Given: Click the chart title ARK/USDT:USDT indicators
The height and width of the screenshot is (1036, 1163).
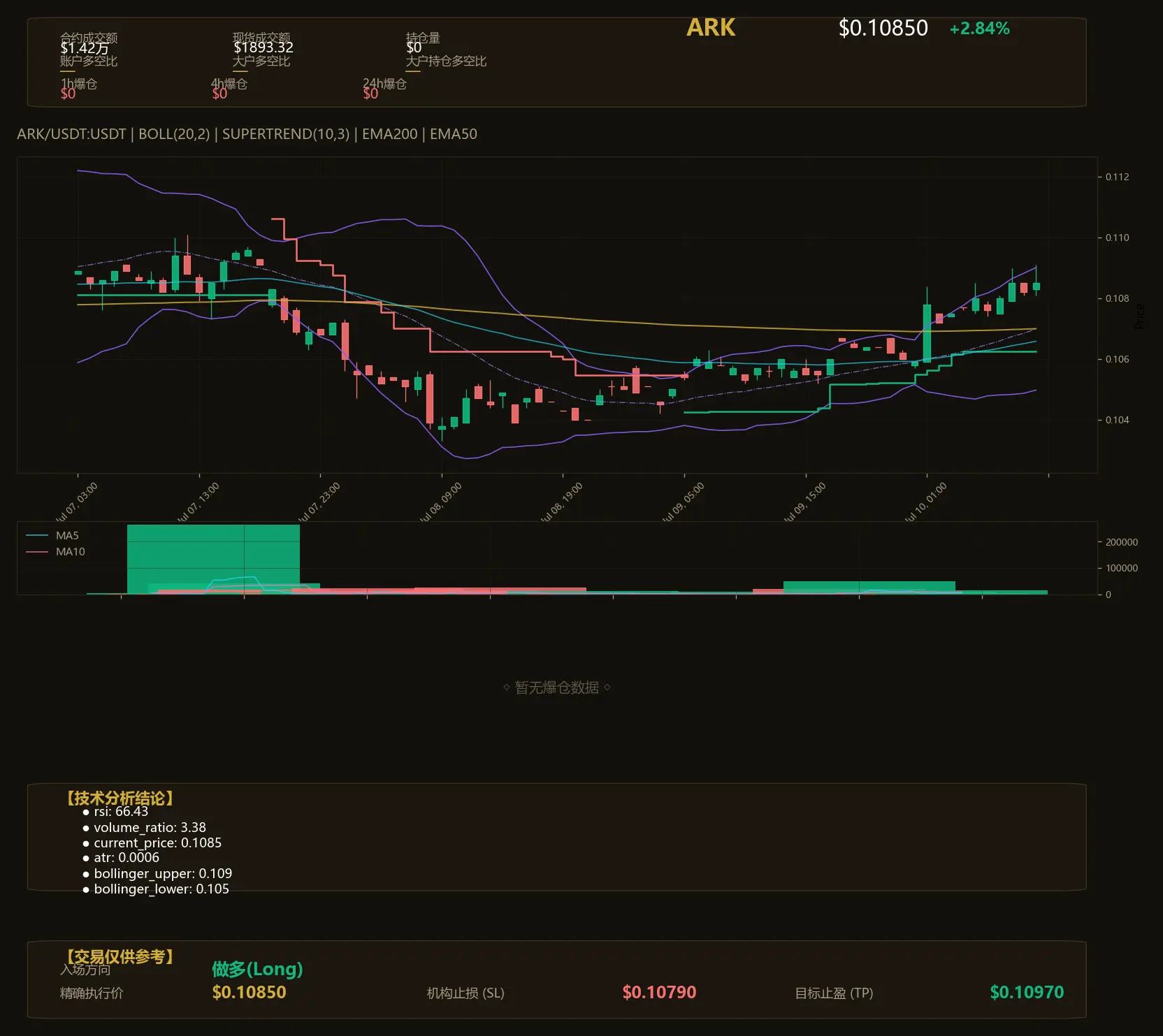Looking at the screenshot, I should [247, 134].
